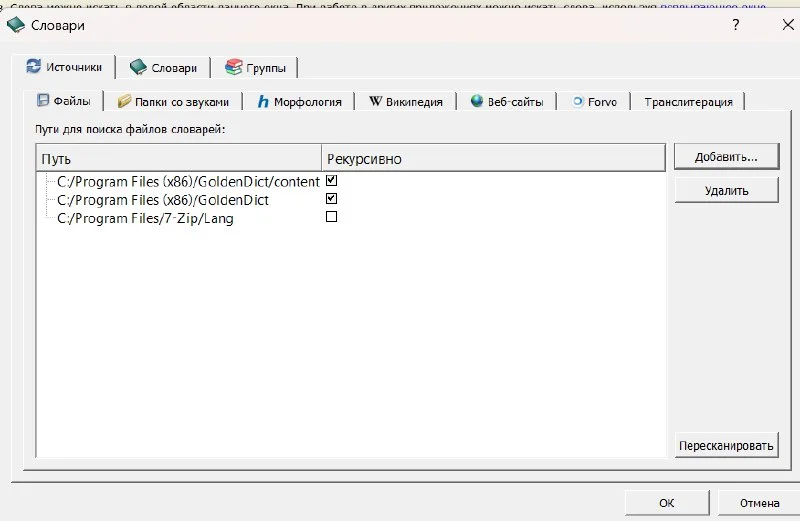Screen dimensions: 800x521
Task: Enable recursive for the 7-Zip/Lang path
Action: click(x=332, y=217)
